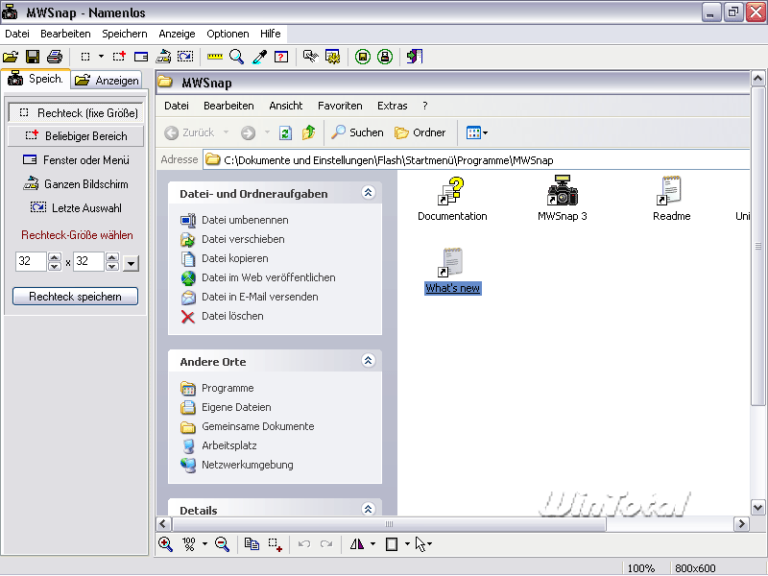
Task: Click the full desktop snap toolbar icon
Action: tap(163, 57)
